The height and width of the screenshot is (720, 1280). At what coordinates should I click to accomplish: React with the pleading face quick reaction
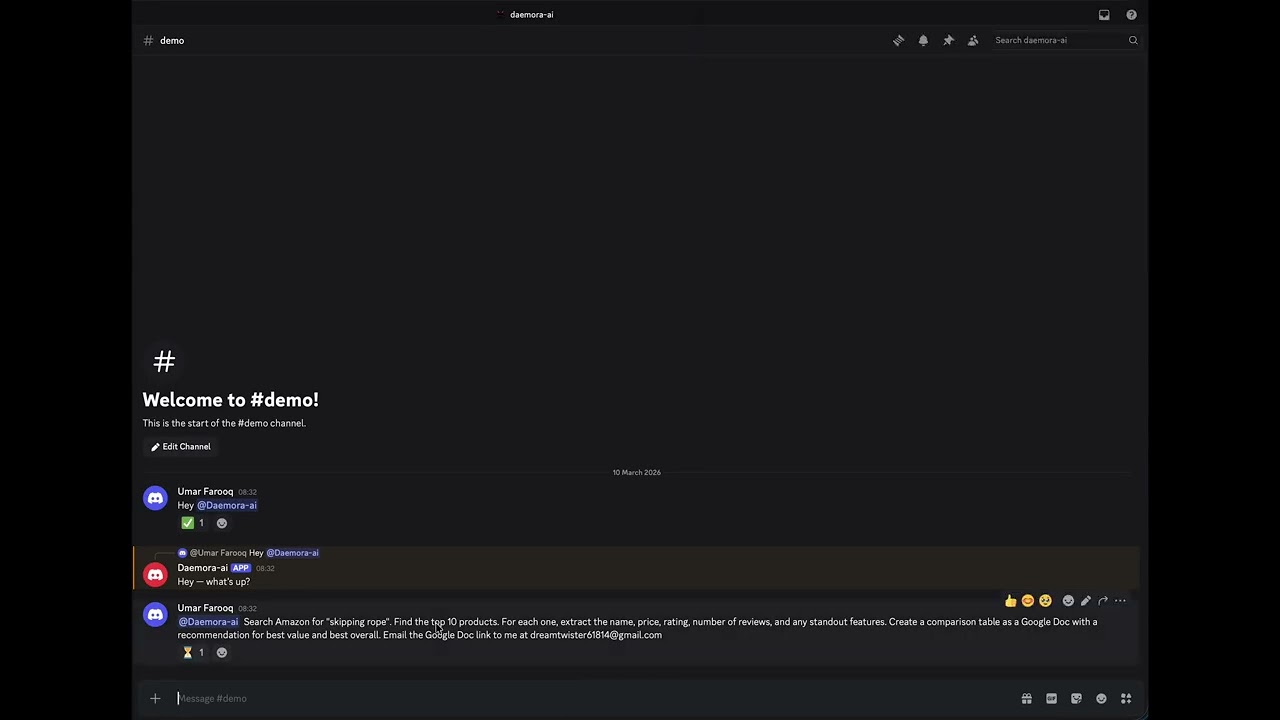[1045, 601]
